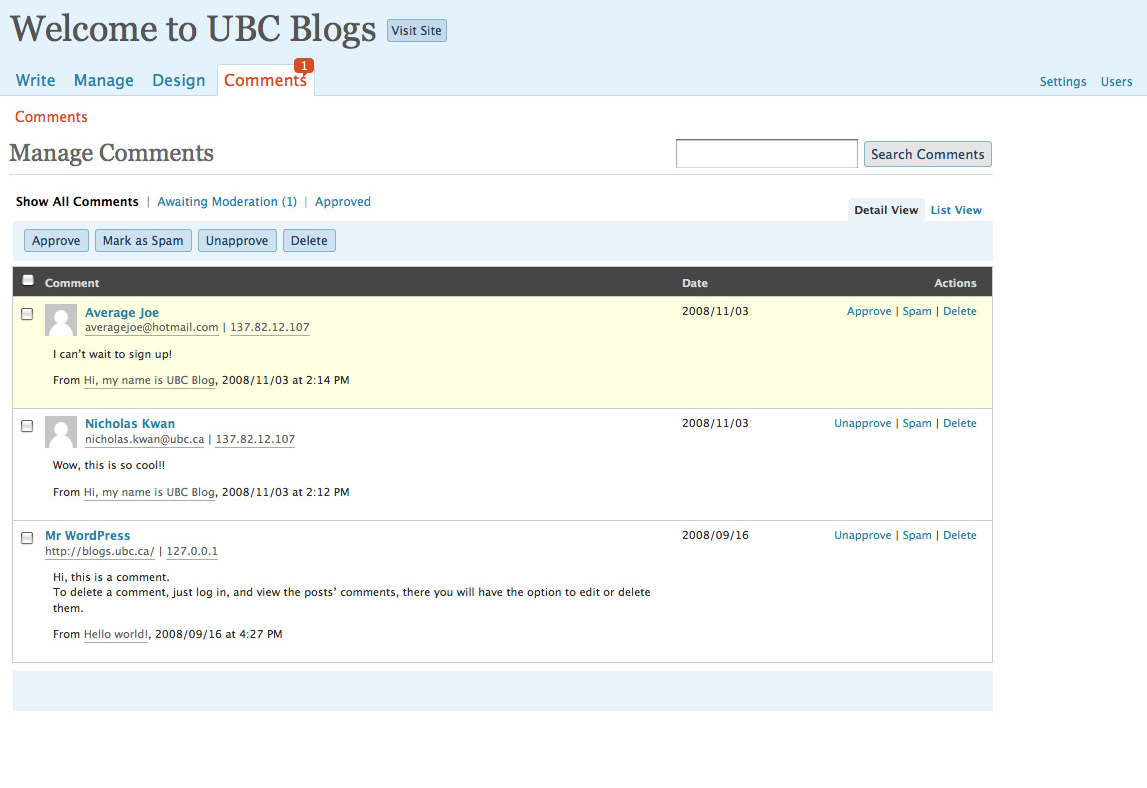Go to Users
Screen dimensions: 1147x788
click(1116, 82)
